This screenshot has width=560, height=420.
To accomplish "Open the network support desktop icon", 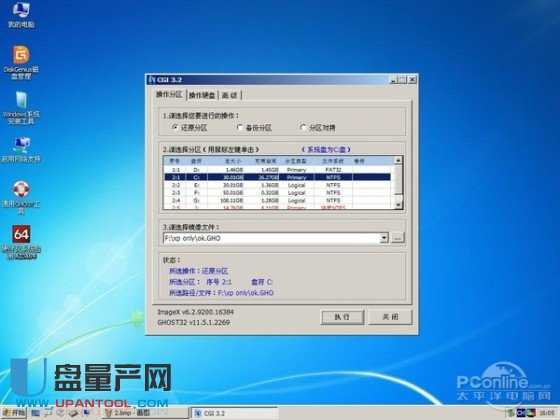I will coord(21,150).
